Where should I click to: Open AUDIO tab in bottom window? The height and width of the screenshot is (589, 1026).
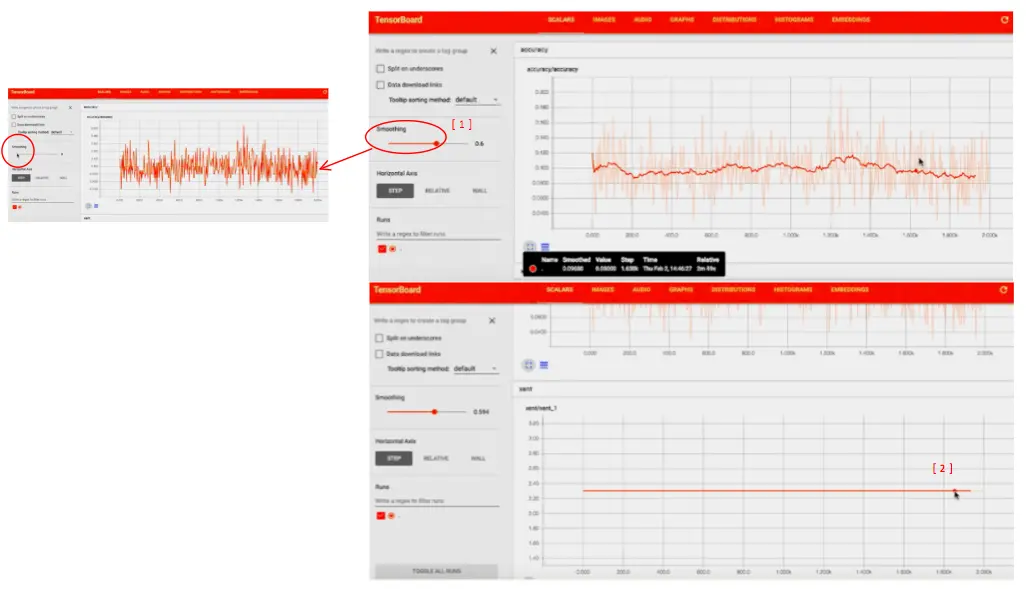641,289
